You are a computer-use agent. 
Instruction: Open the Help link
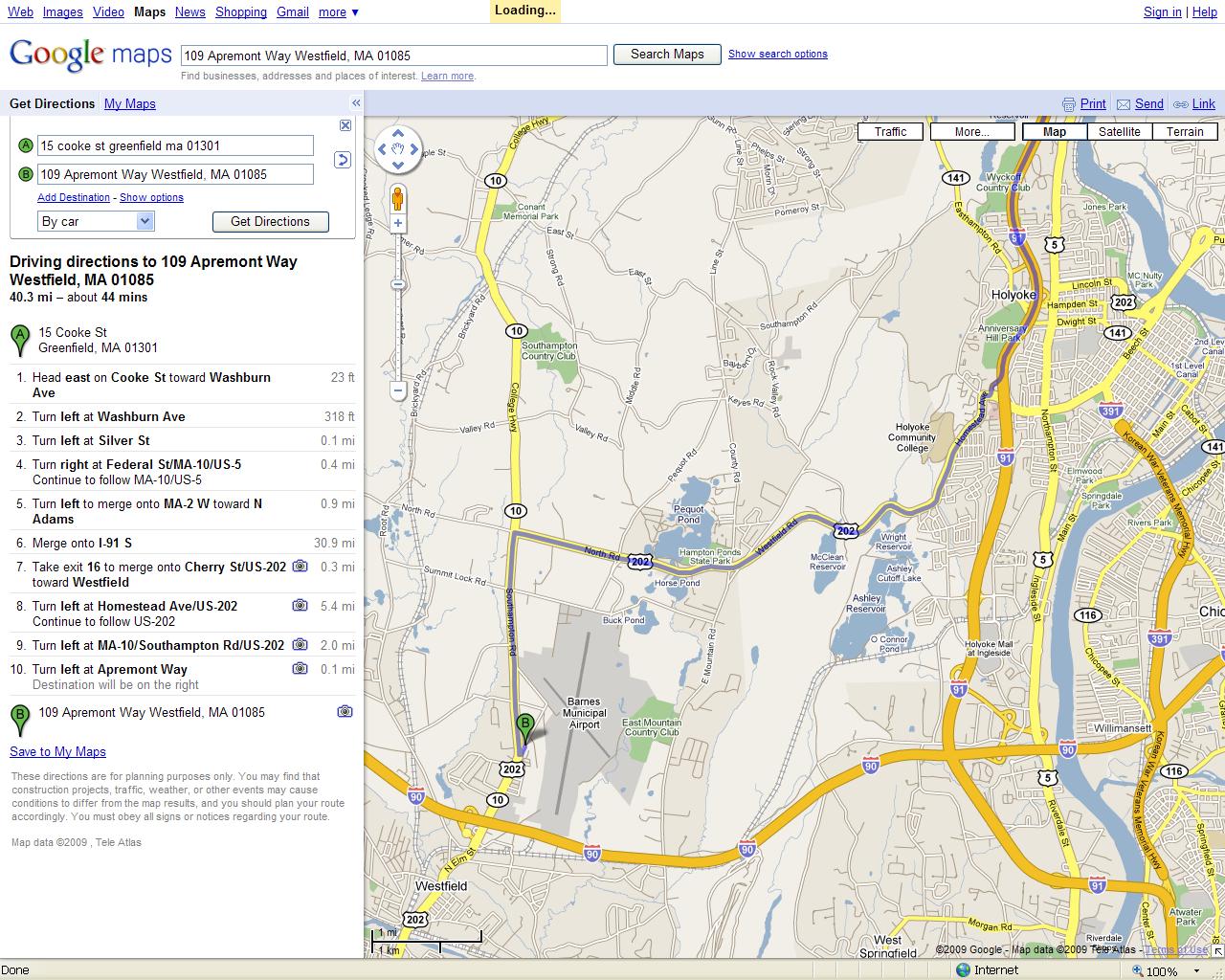tap(1204, 11)
